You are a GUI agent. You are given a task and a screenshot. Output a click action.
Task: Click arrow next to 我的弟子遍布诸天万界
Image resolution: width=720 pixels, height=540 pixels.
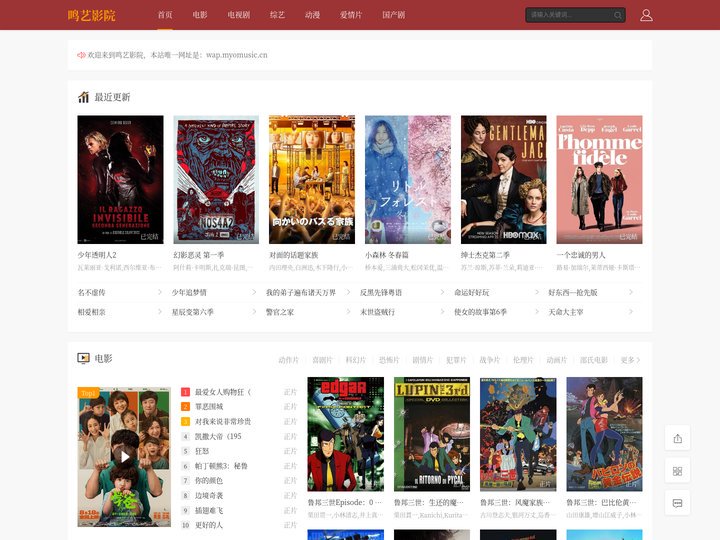click(x=348, y=292)
